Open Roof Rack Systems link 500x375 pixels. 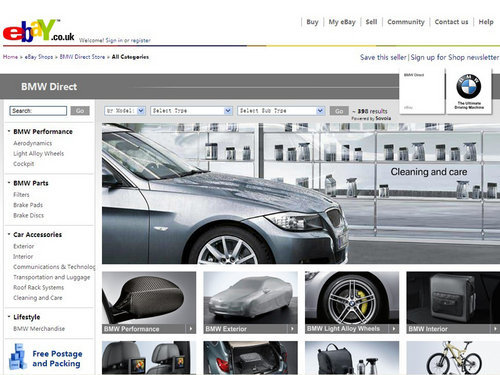38,288
